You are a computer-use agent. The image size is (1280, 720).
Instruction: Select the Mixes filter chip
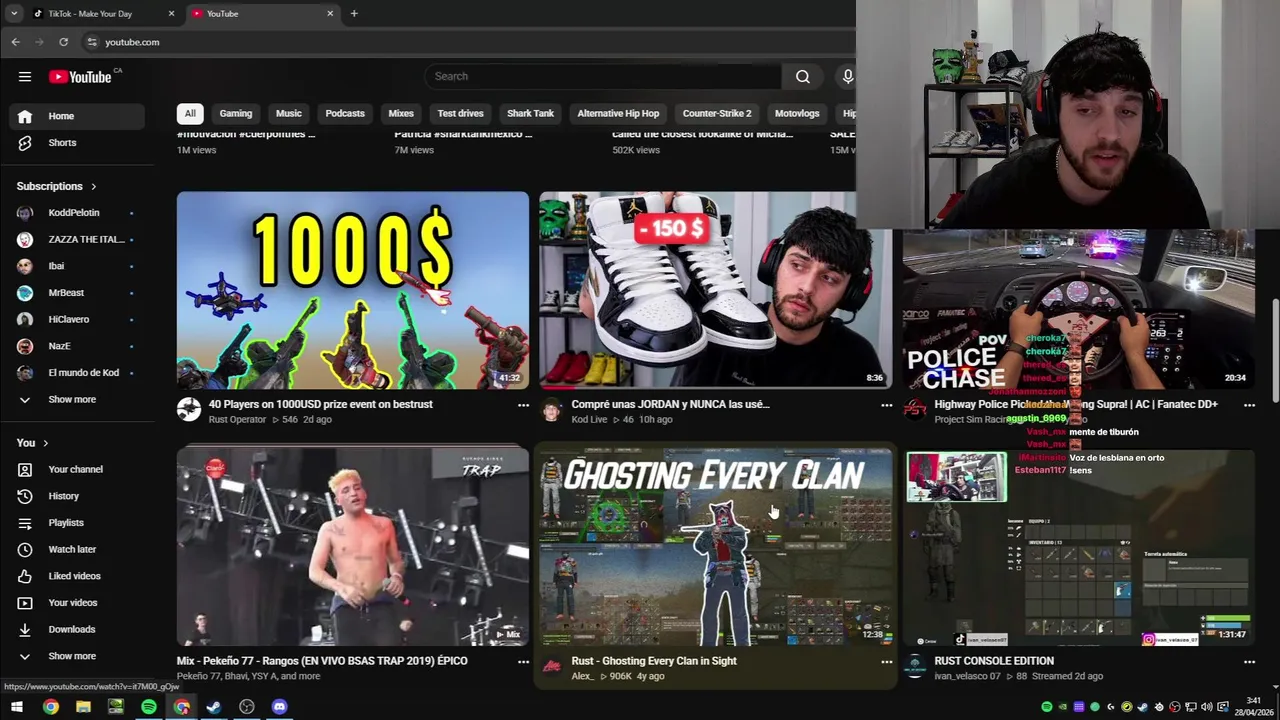[401, 114]
